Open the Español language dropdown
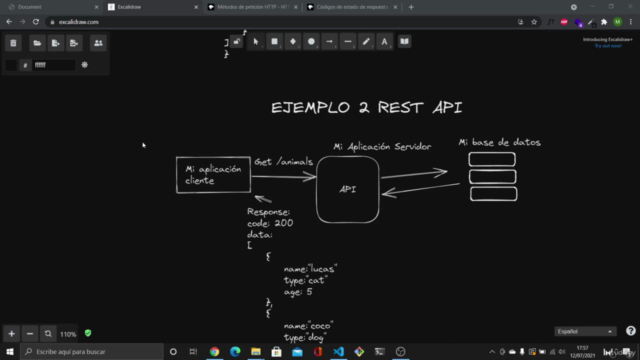 point(585,331)
